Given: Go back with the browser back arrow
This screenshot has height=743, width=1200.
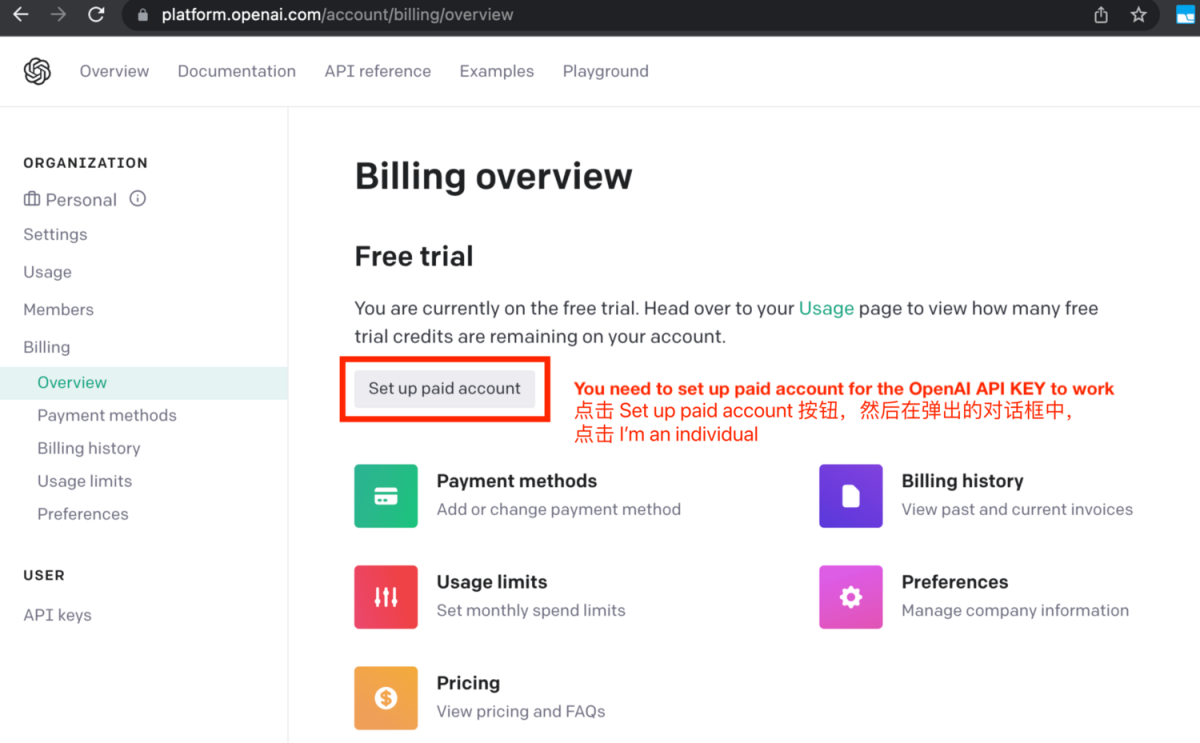Looking at the screenshot, I should (x=20, y=15).
